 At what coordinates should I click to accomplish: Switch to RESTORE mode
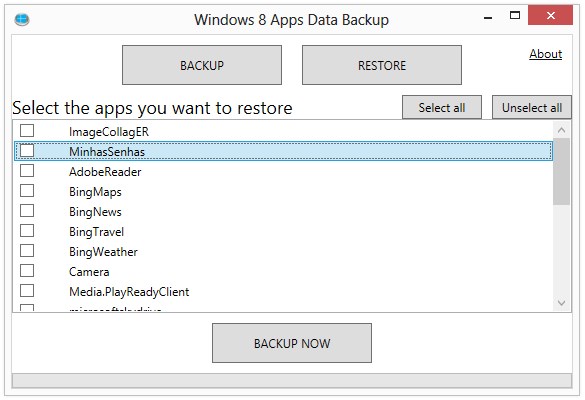point(382,65)
